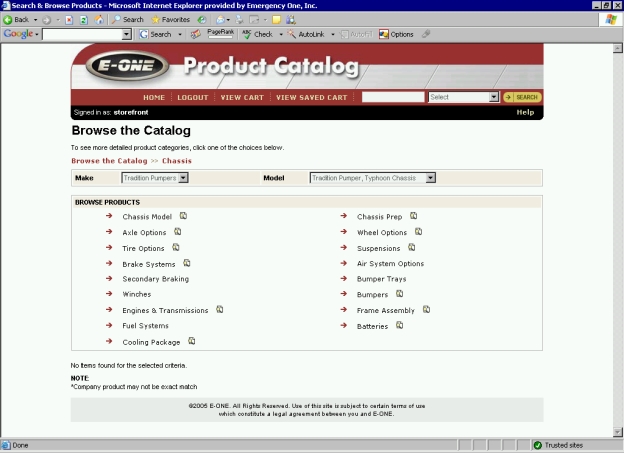
Task: Open the Fuel Systems category
Action: (145, 326)
